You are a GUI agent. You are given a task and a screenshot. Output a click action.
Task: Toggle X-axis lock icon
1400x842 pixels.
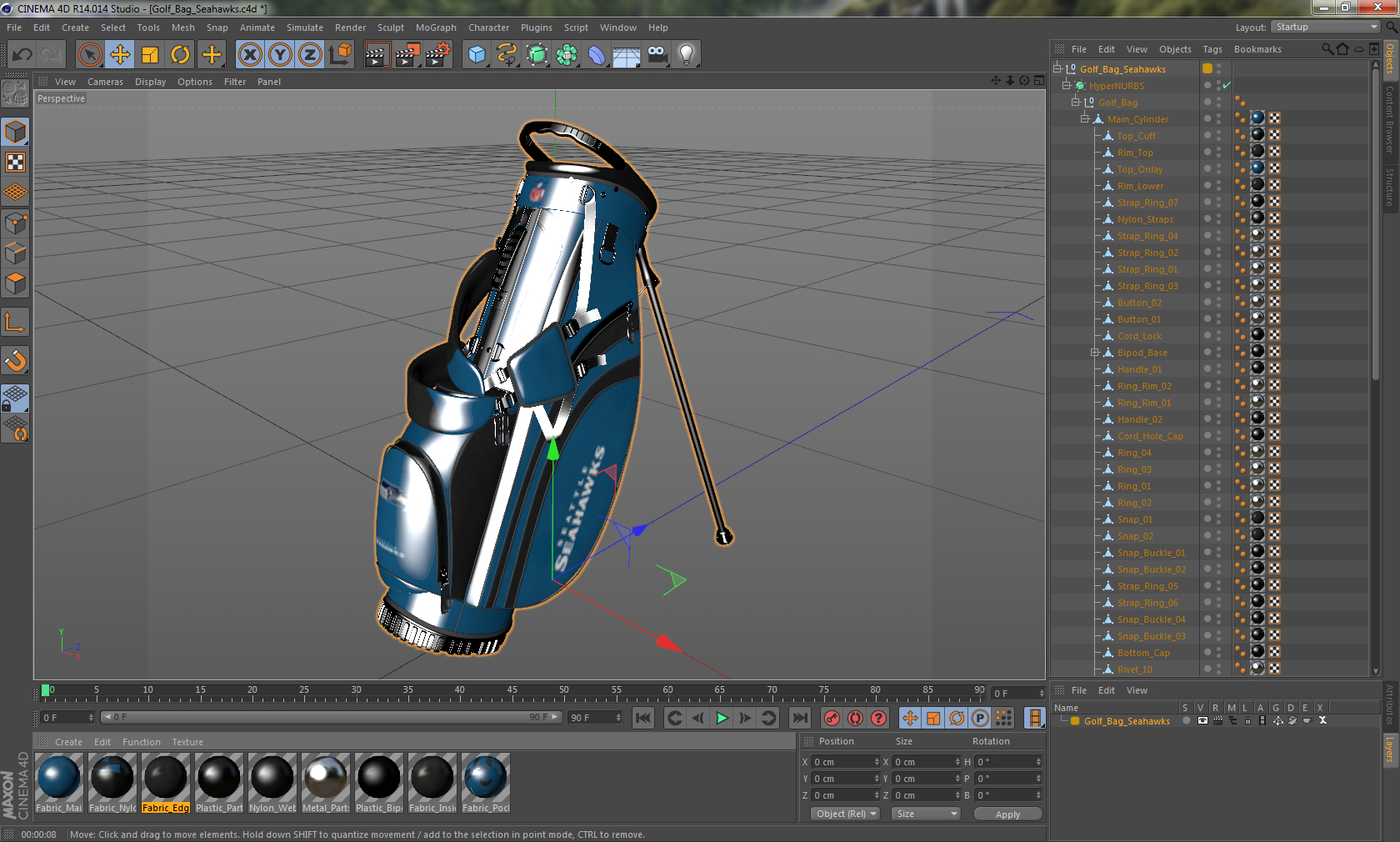pos(249,55)
